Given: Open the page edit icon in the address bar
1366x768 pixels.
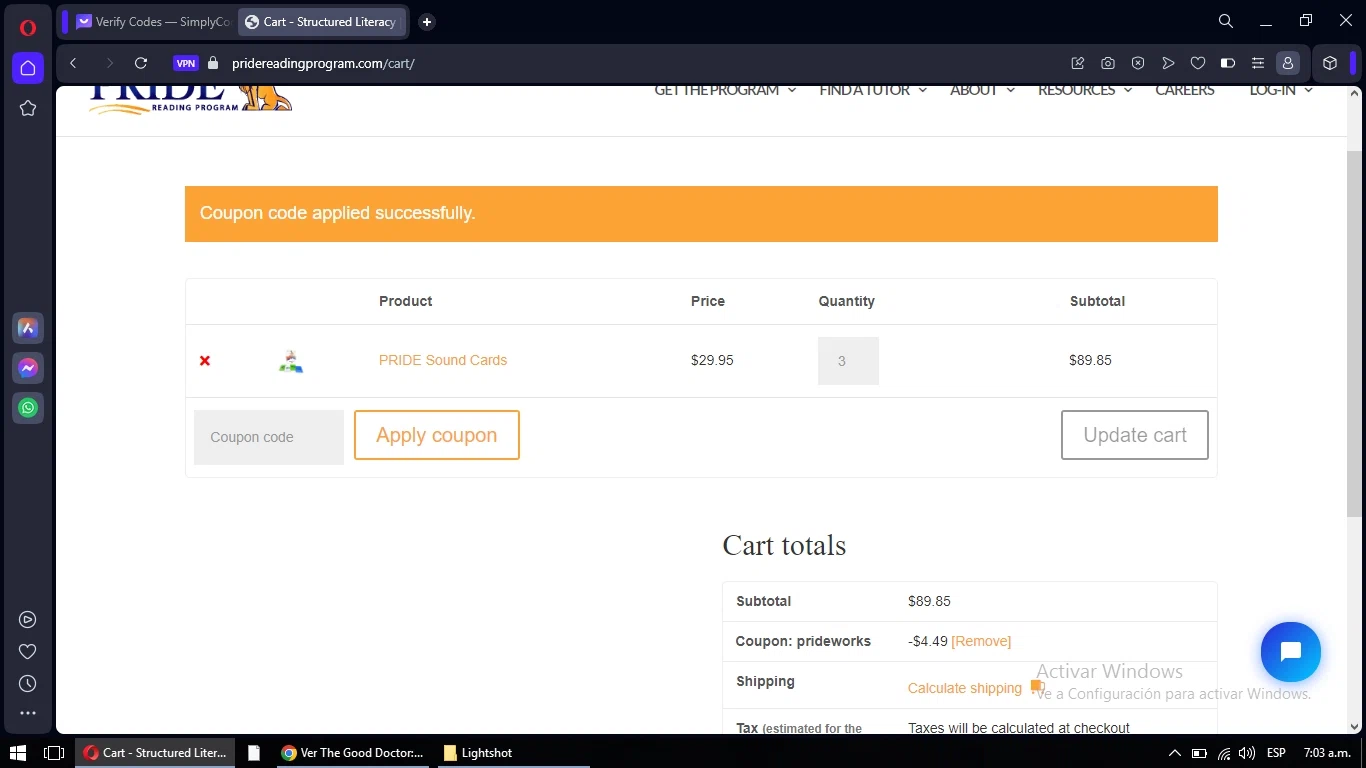Looking at the screenshot, I should [x=1078, y=63].
